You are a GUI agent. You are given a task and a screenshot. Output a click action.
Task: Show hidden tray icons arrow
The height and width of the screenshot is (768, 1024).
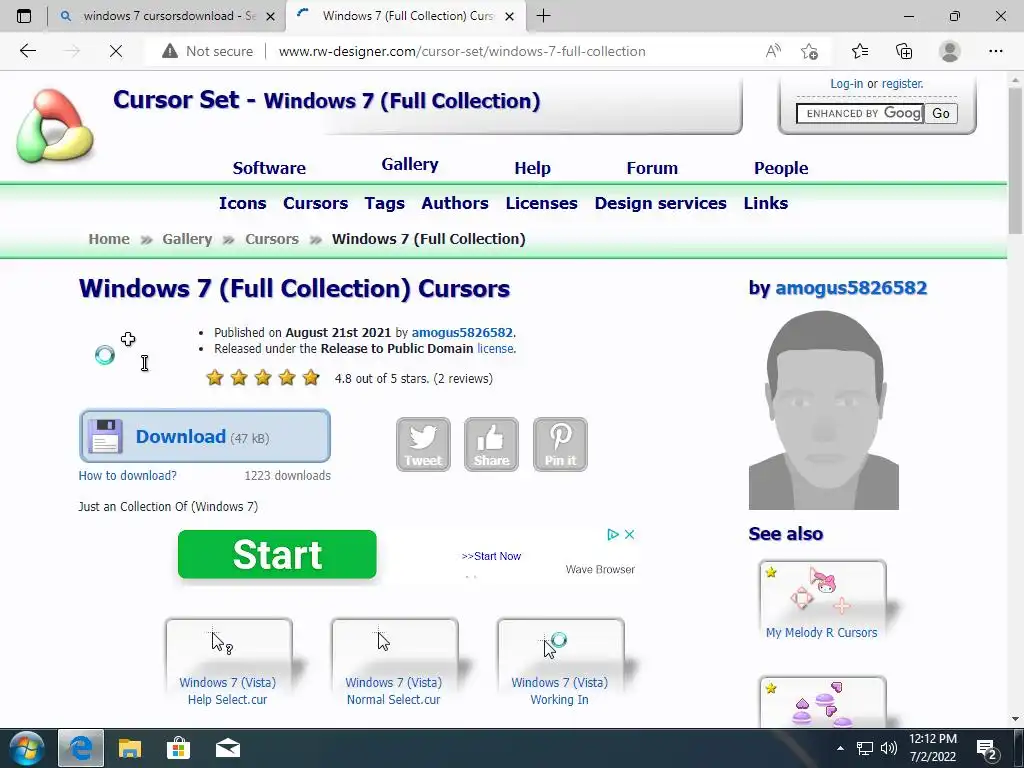pyautogui.click(x=840, y=748)
